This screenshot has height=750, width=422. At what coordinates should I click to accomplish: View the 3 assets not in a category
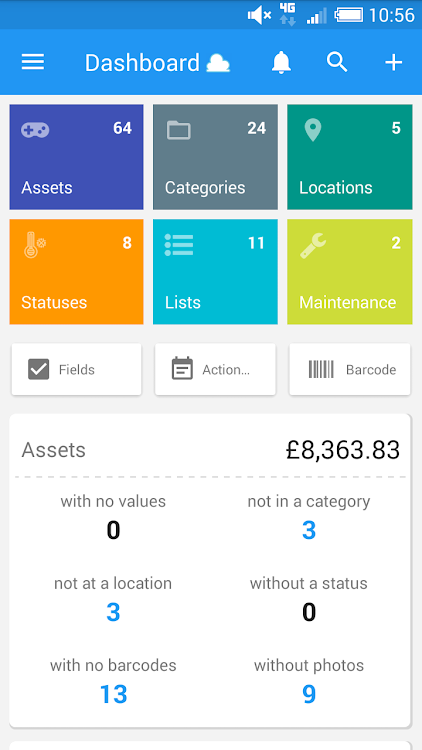[x=309, y=530]
